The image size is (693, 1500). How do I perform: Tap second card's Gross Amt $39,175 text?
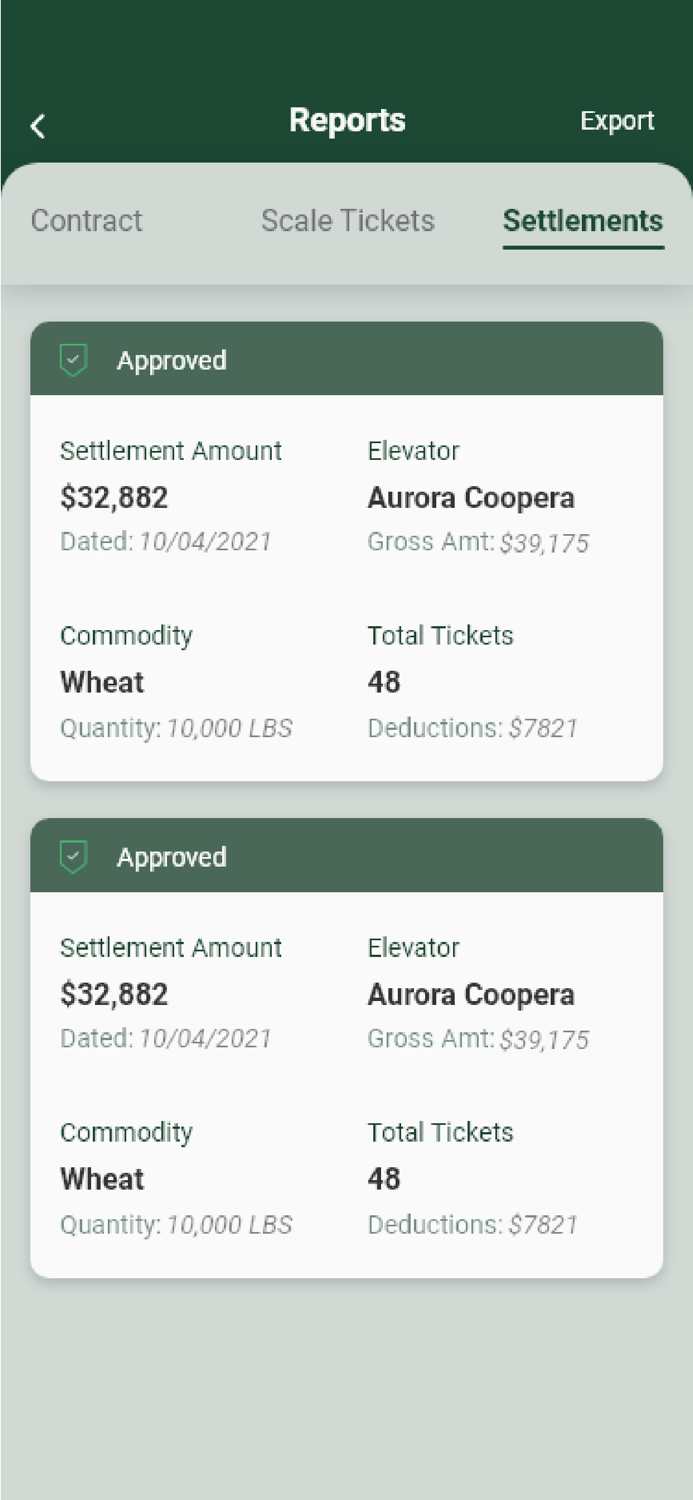point(478,1040)
